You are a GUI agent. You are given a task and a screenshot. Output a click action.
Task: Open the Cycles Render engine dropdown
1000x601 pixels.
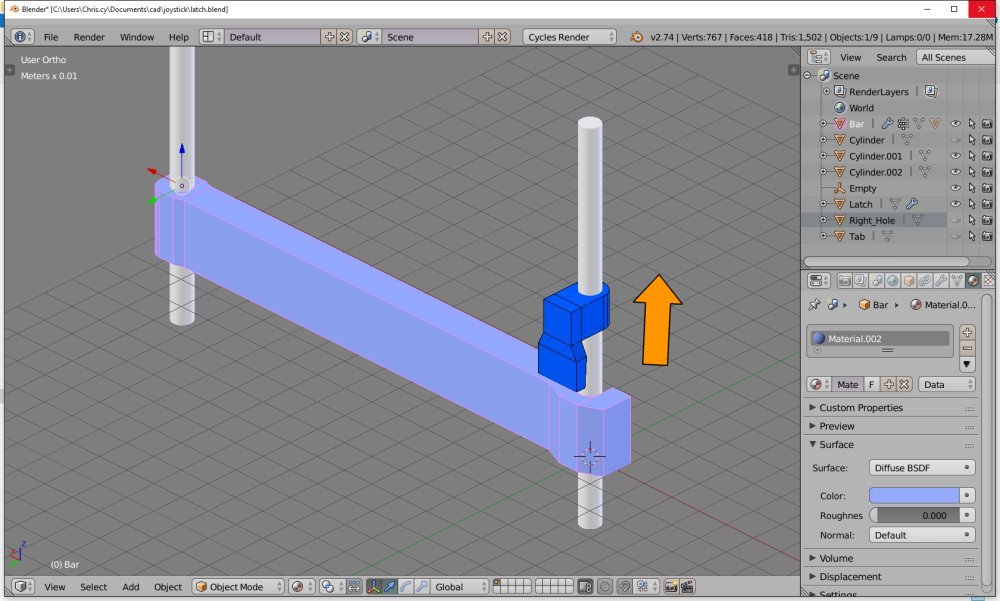click(x=570, y=37)
